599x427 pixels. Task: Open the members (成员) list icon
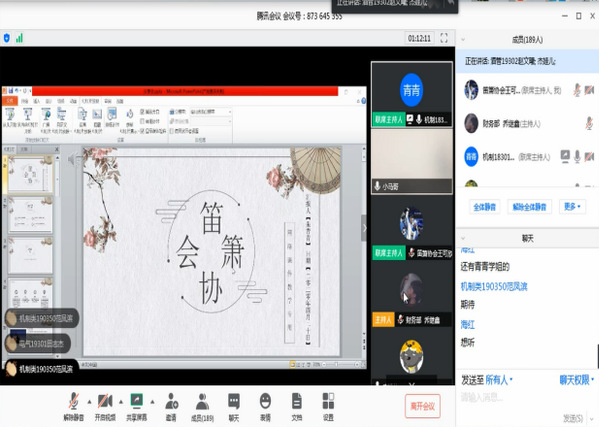[202, 401]
